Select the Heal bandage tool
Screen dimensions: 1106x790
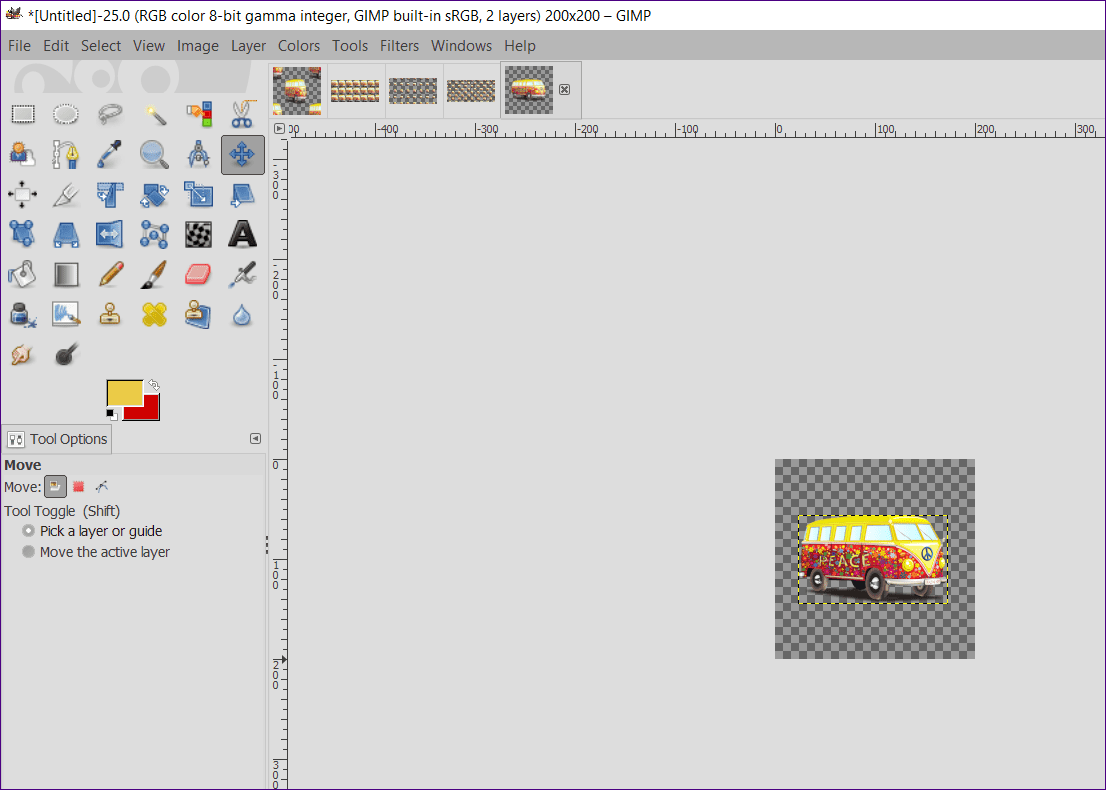154,315
